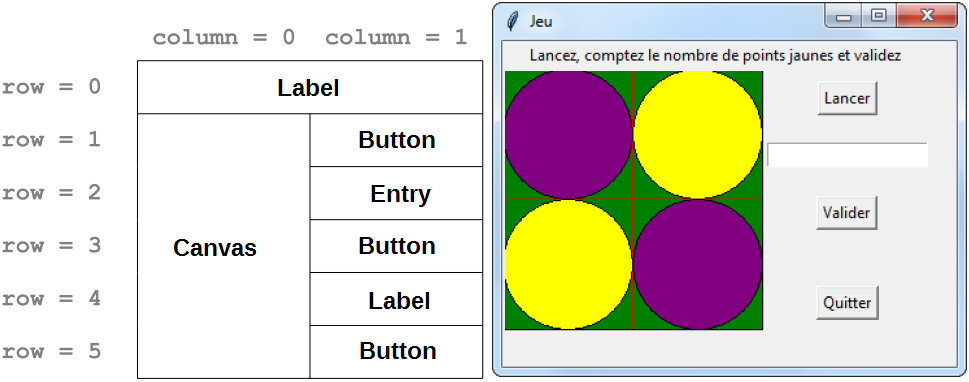
Task: Click the Quitter button to exit
Action: click(x=847, y=303)
